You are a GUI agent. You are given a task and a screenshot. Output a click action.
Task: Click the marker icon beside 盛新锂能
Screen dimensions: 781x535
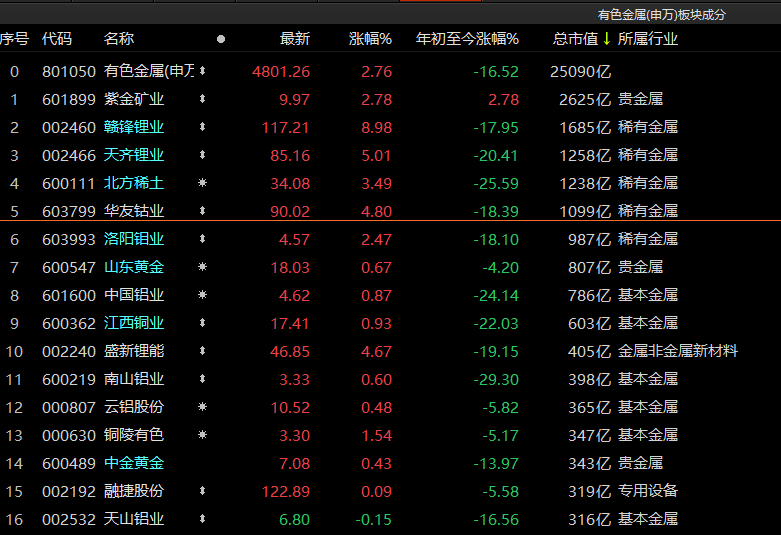click(202, 351)
